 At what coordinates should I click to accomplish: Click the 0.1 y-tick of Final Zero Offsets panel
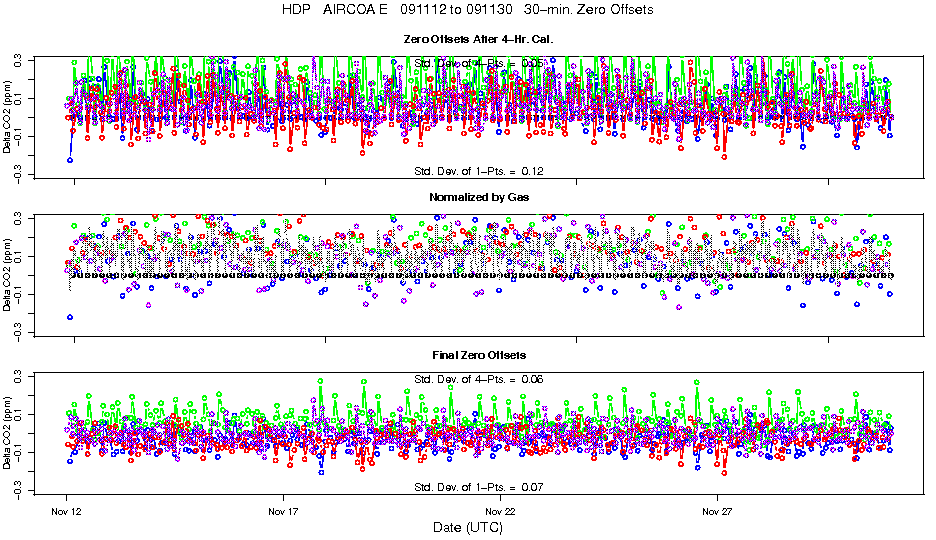click(18, 414)
